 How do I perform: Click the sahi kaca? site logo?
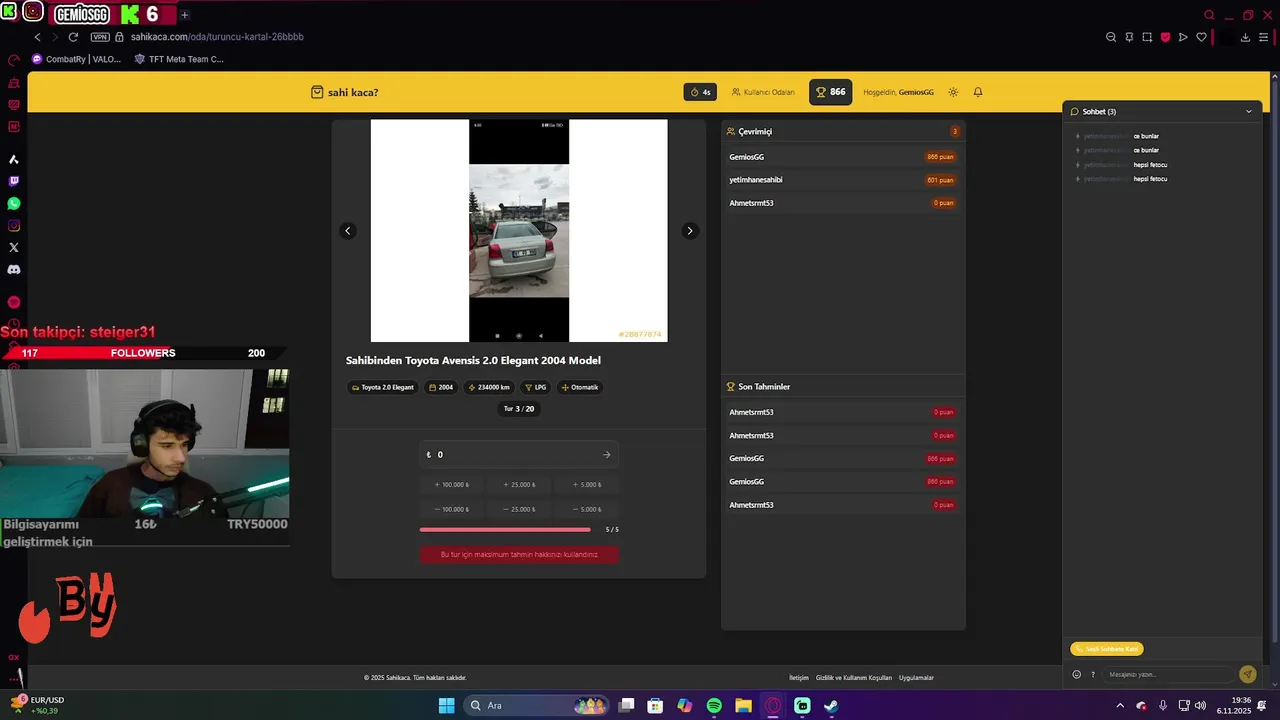[x=345, y=92]
